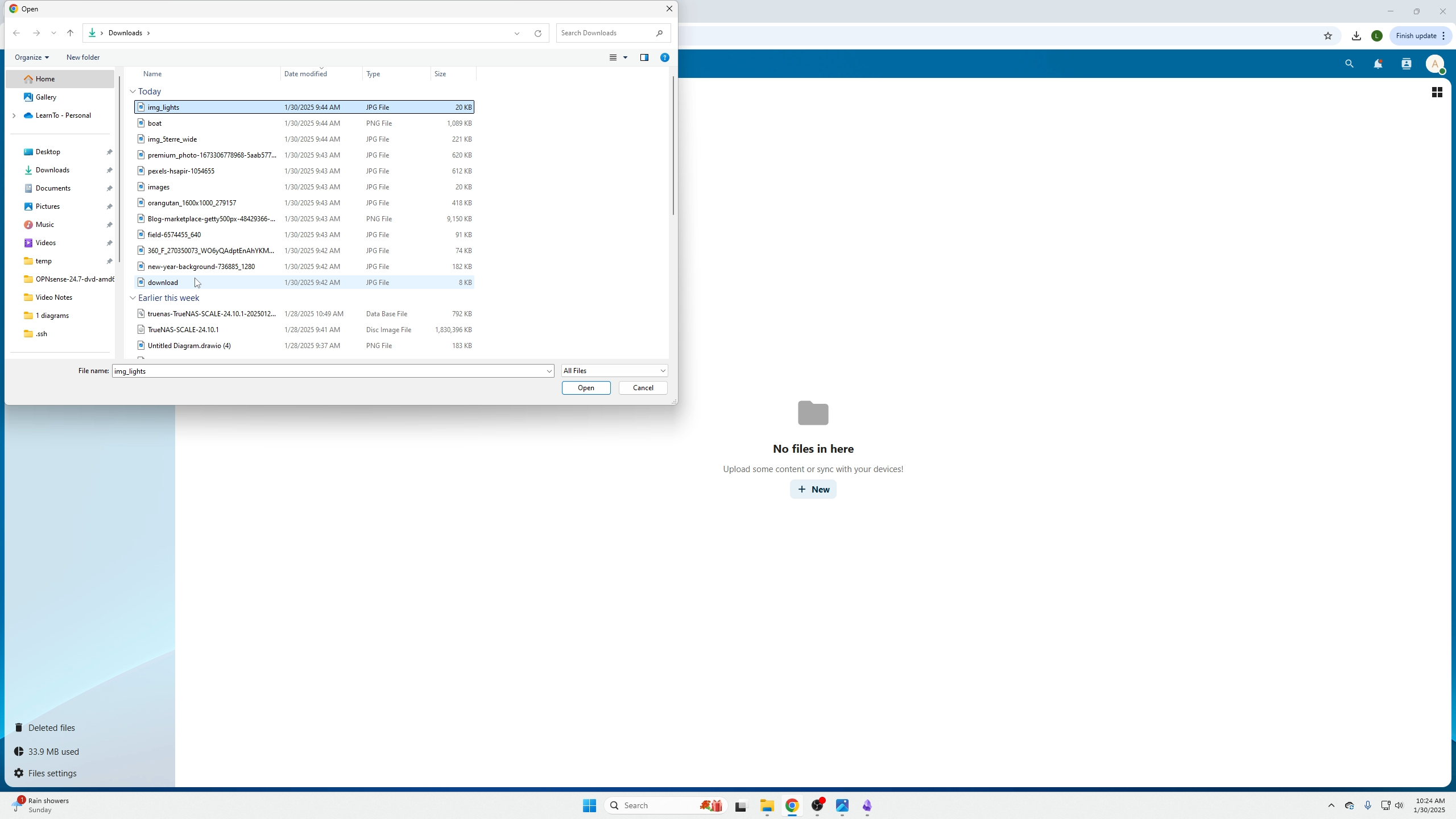Viewport: 1456px width, 819px height.
Task: Click the up directory arrow icon
Action: click(70, 33)
